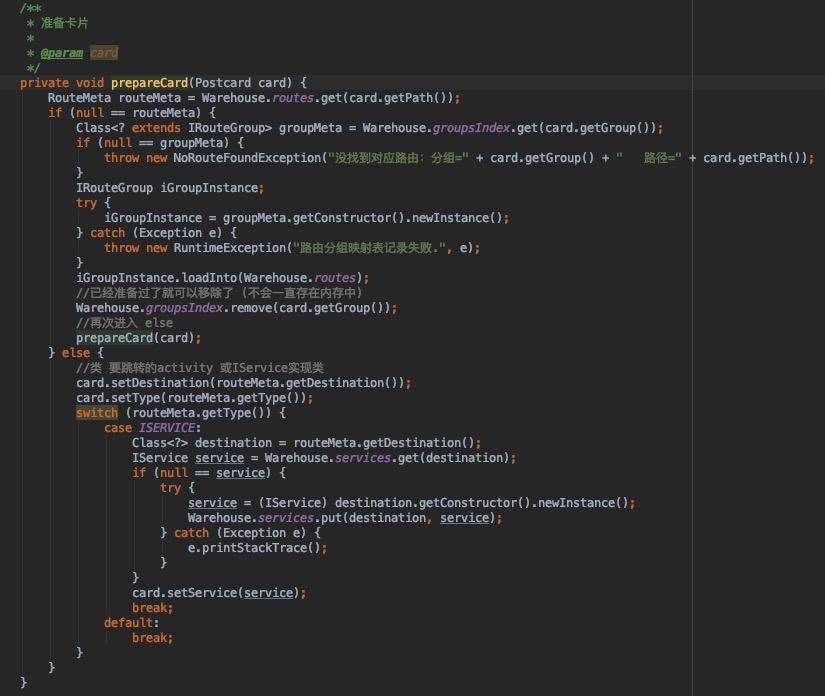Image resolution: width=825 pixels, height=696 pixels.
Task: Click the 'RouteMeta' type in the routeMeta declaration
Action: [79, 98]
